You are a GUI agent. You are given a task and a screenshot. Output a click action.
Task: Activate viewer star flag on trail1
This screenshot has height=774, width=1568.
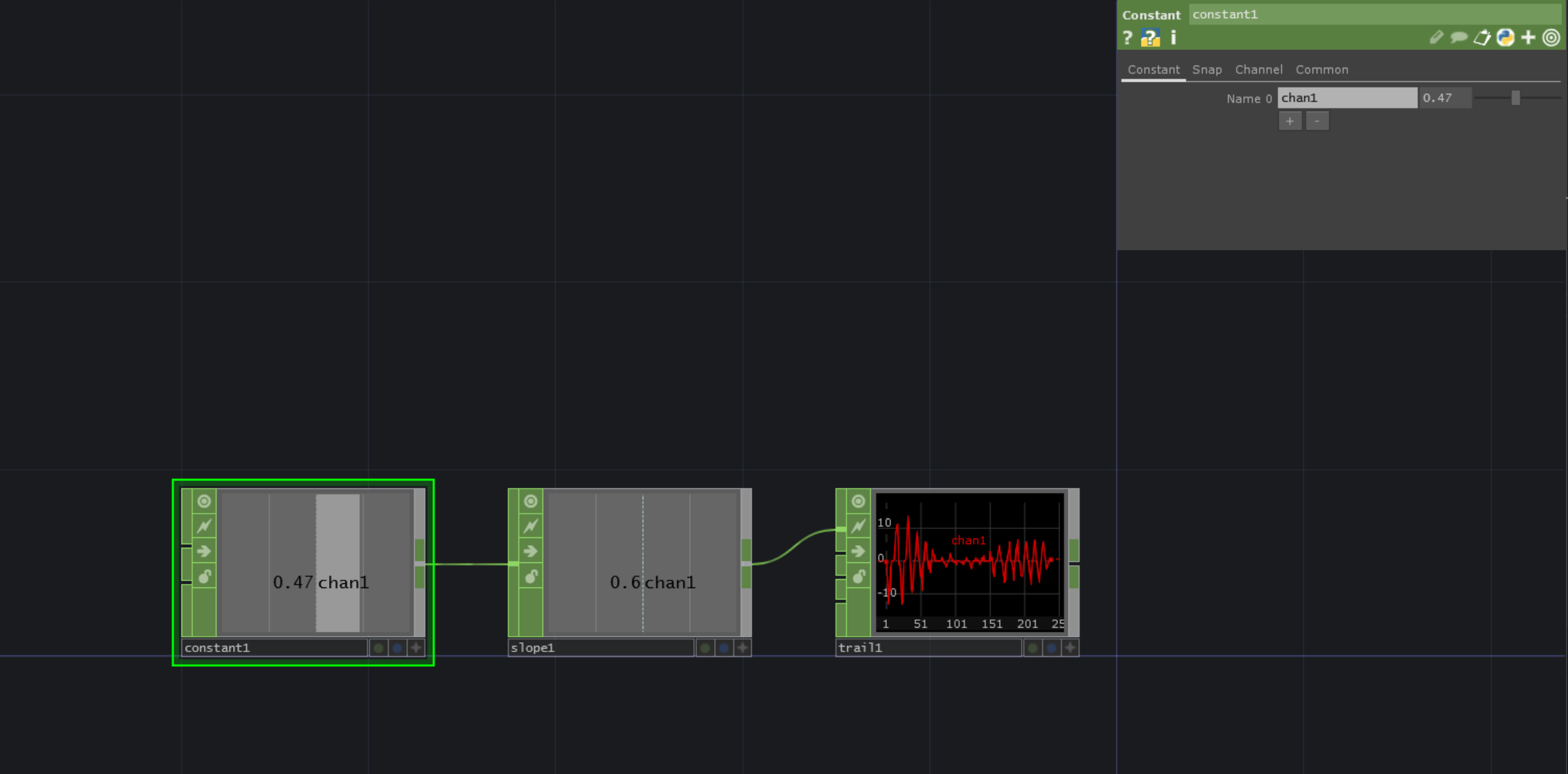point(1071,648)
